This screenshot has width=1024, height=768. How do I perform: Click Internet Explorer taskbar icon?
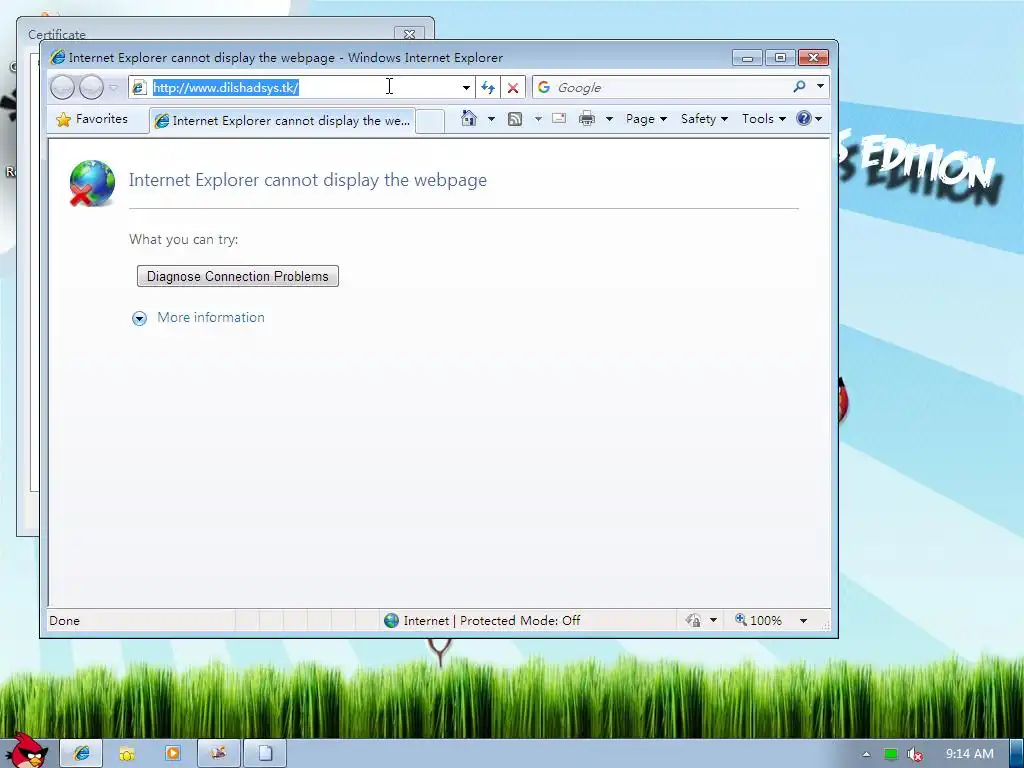[x=82, y=753]
